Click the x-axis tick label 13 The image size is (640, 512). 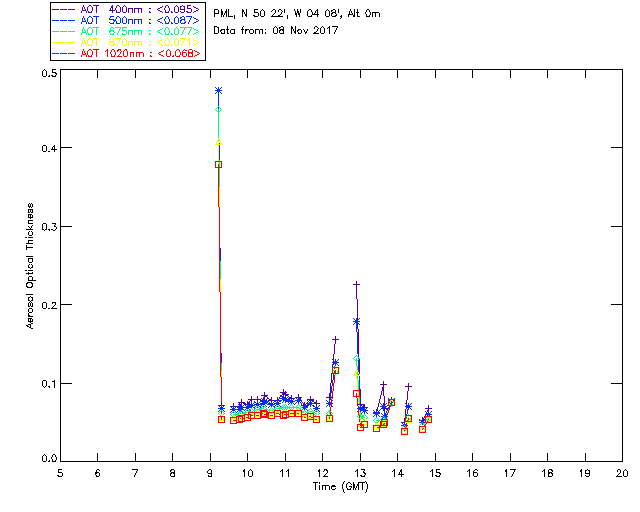coord(360,474)
